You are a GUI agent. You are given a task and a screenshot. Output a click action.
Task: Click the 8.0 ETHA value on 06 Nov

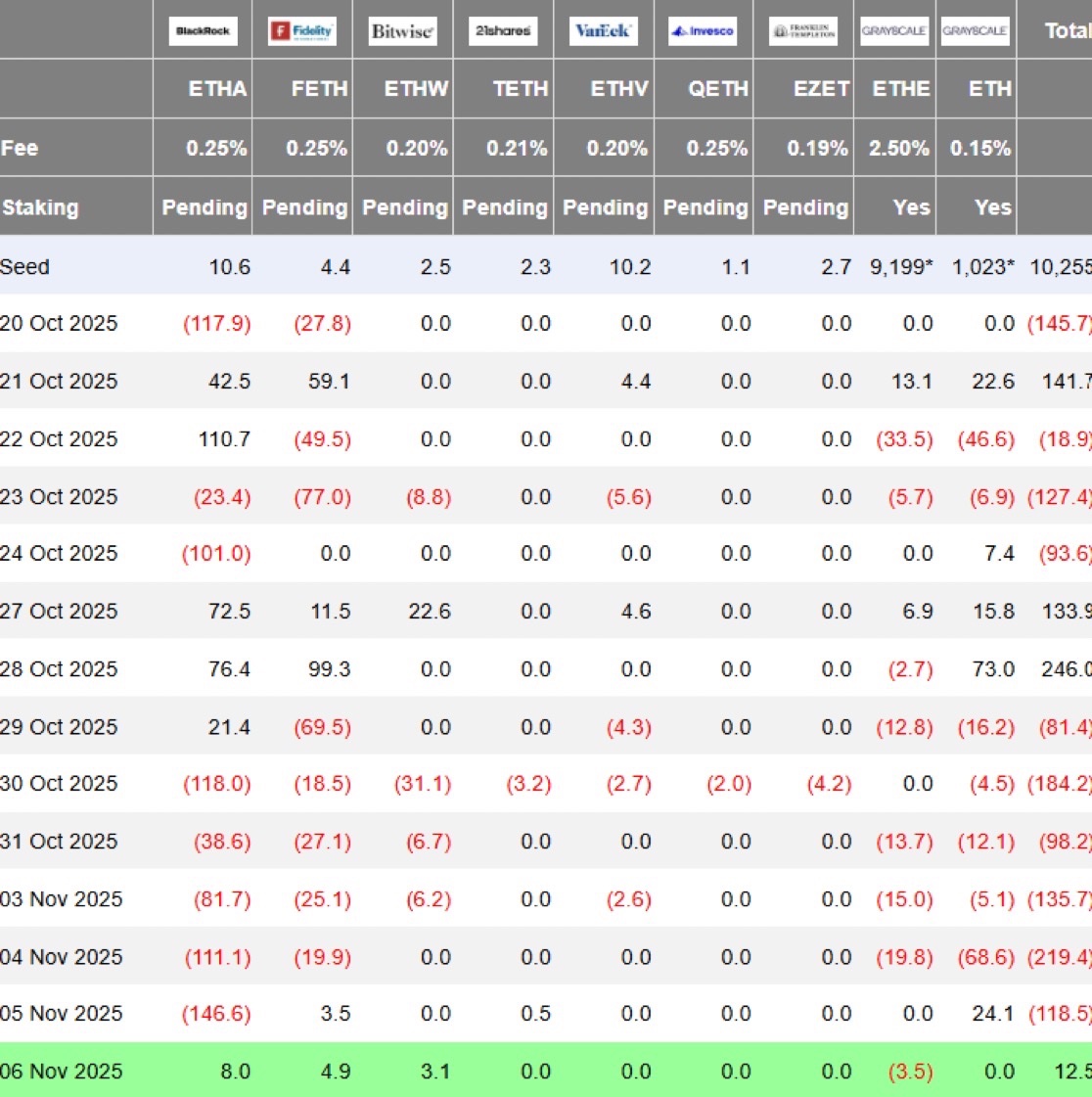235,1072
